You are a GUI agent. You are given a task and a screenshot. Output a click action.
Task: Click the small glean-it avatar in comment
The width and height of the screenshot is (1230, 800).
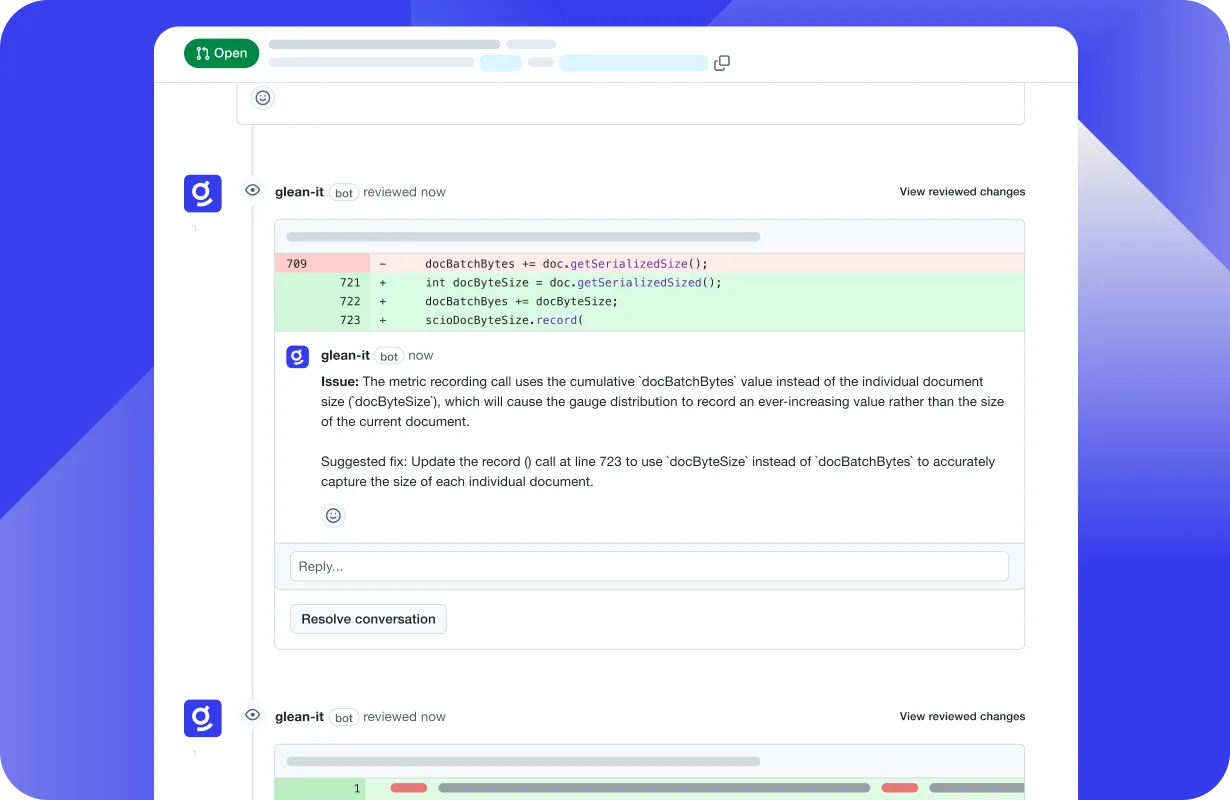(297, 357)
